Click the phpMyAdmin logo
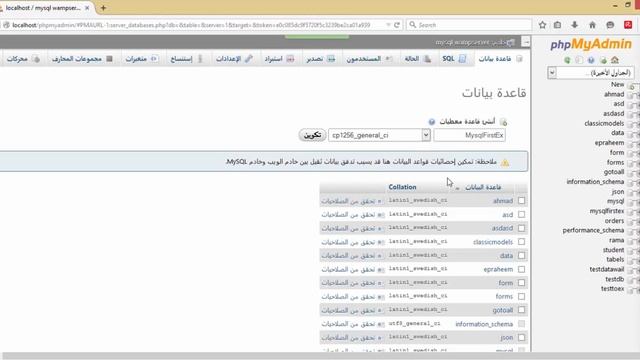This screenshot has height=360, width=640. click(x=591, y=44)
